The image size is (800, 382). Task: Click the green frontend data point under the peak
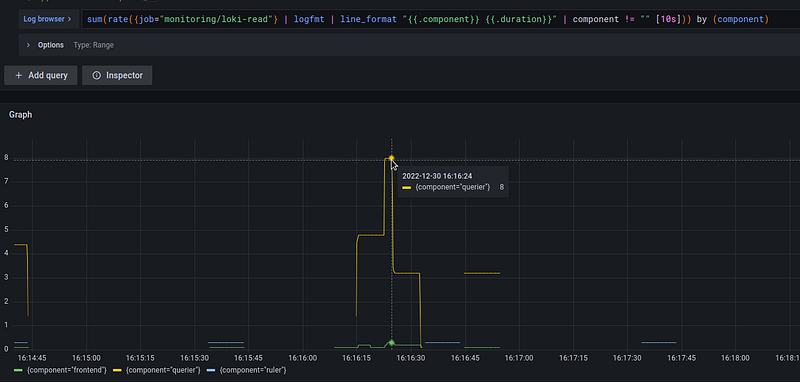click(391, 343)
